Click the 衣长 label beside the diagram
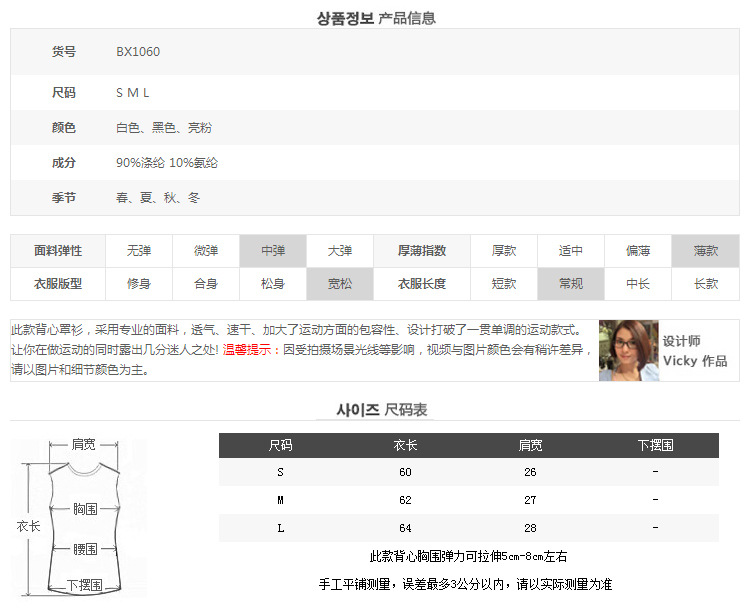This screenshot has height=610, width=750. tap(29, 526)
